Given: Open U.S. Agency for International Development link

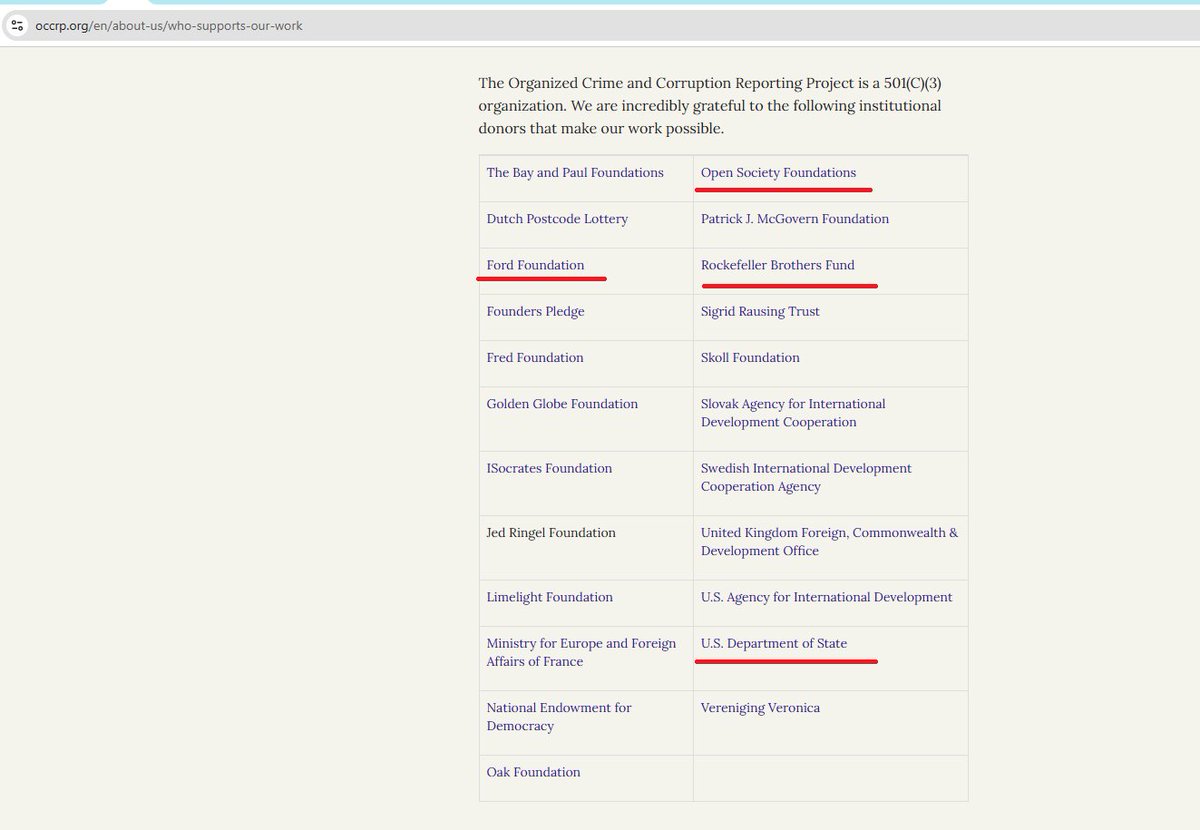Looking at the screenshot, I should [826, 597].
